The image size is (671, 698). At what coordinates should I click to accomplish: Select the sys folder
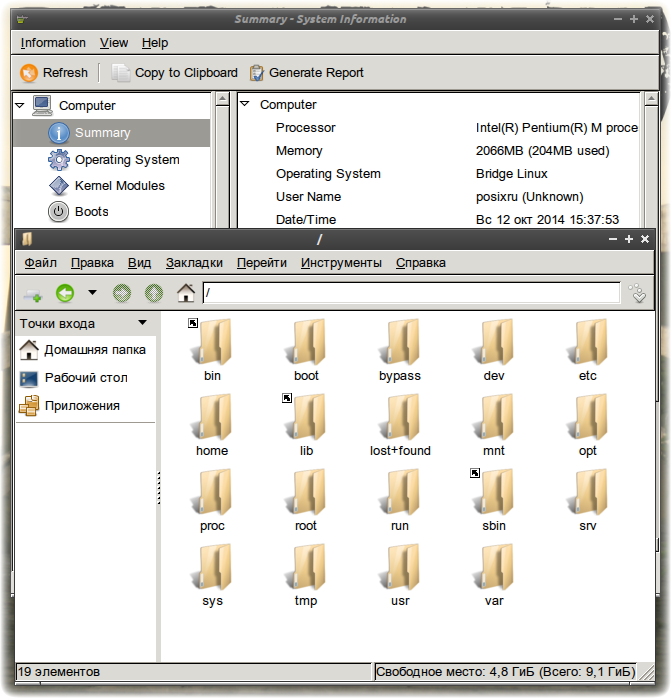pos(212,575)
